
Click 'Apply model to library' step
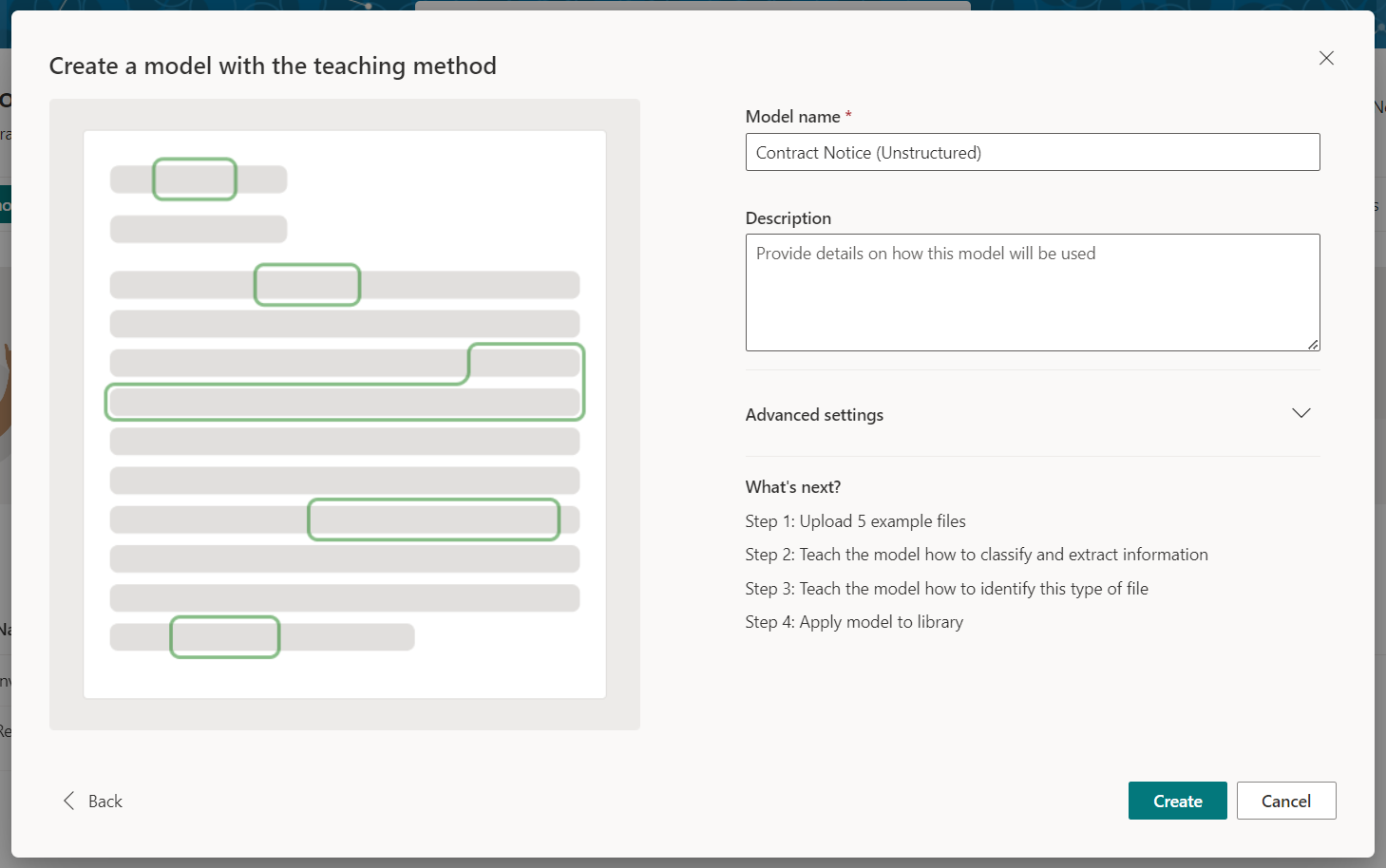[x=854, y=622]
